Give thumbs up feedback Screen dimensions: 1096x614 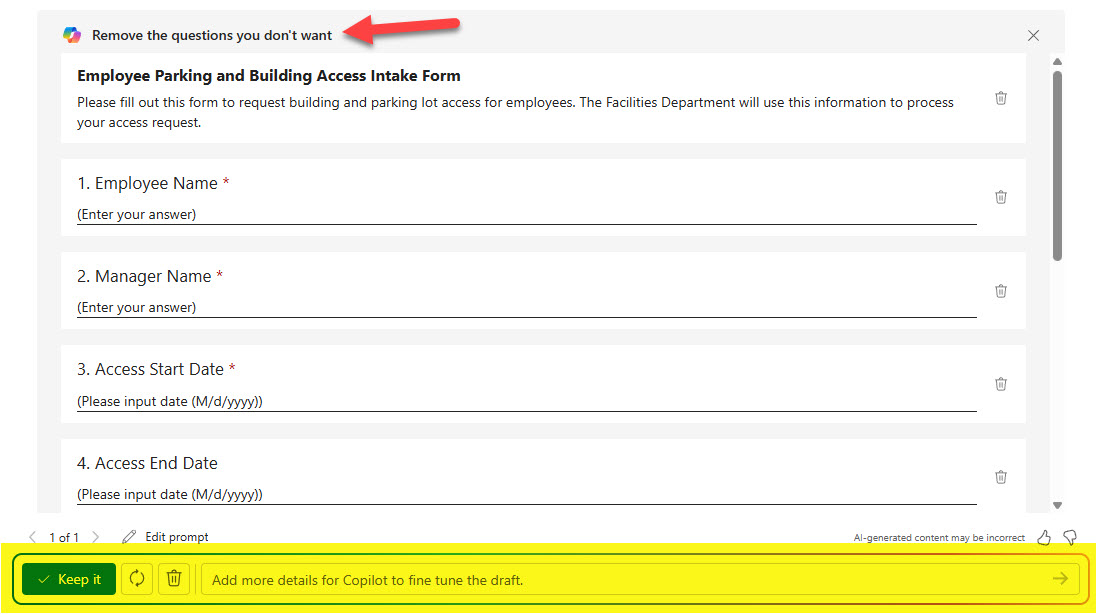(1044, 537)
